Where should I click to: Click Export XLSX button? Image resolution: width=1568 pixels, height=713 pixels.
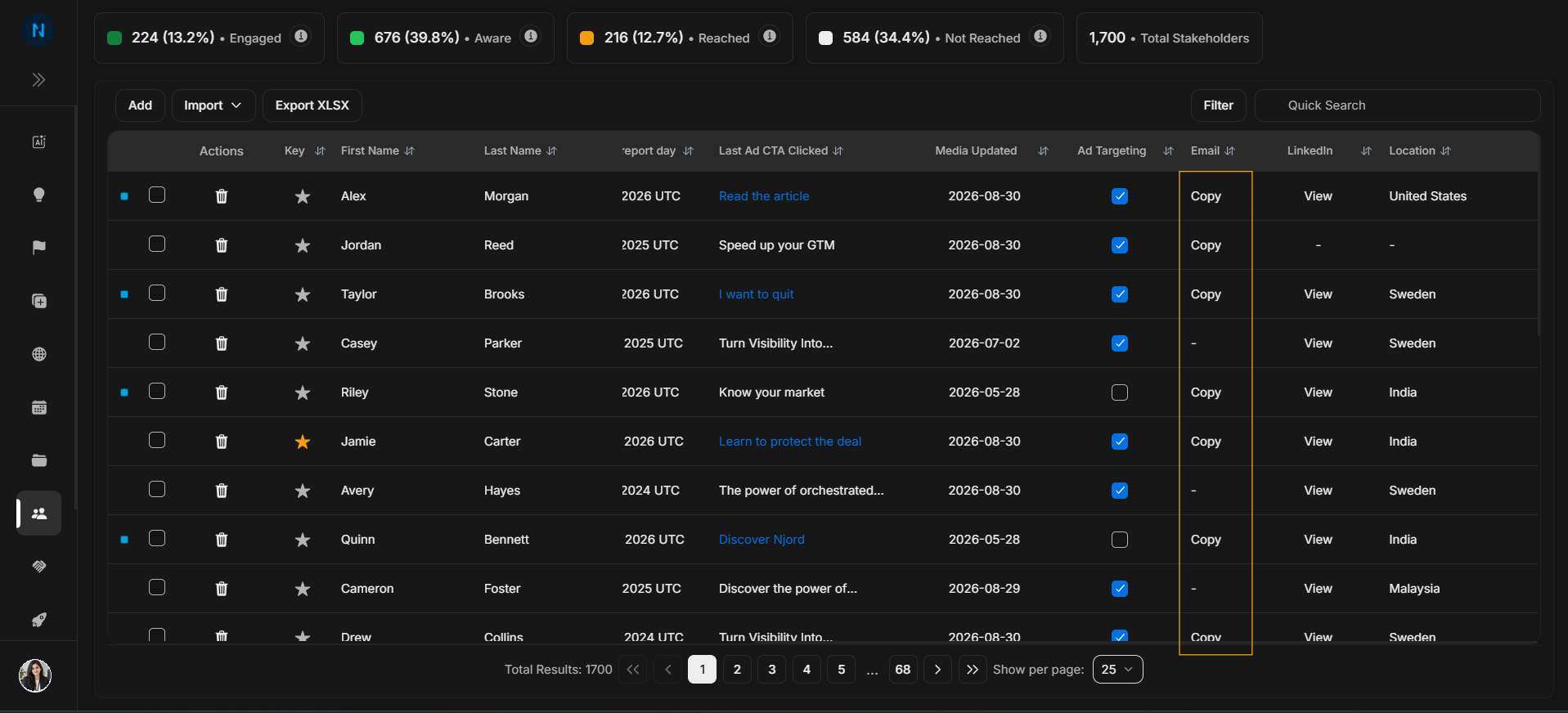tap(312, 105)
